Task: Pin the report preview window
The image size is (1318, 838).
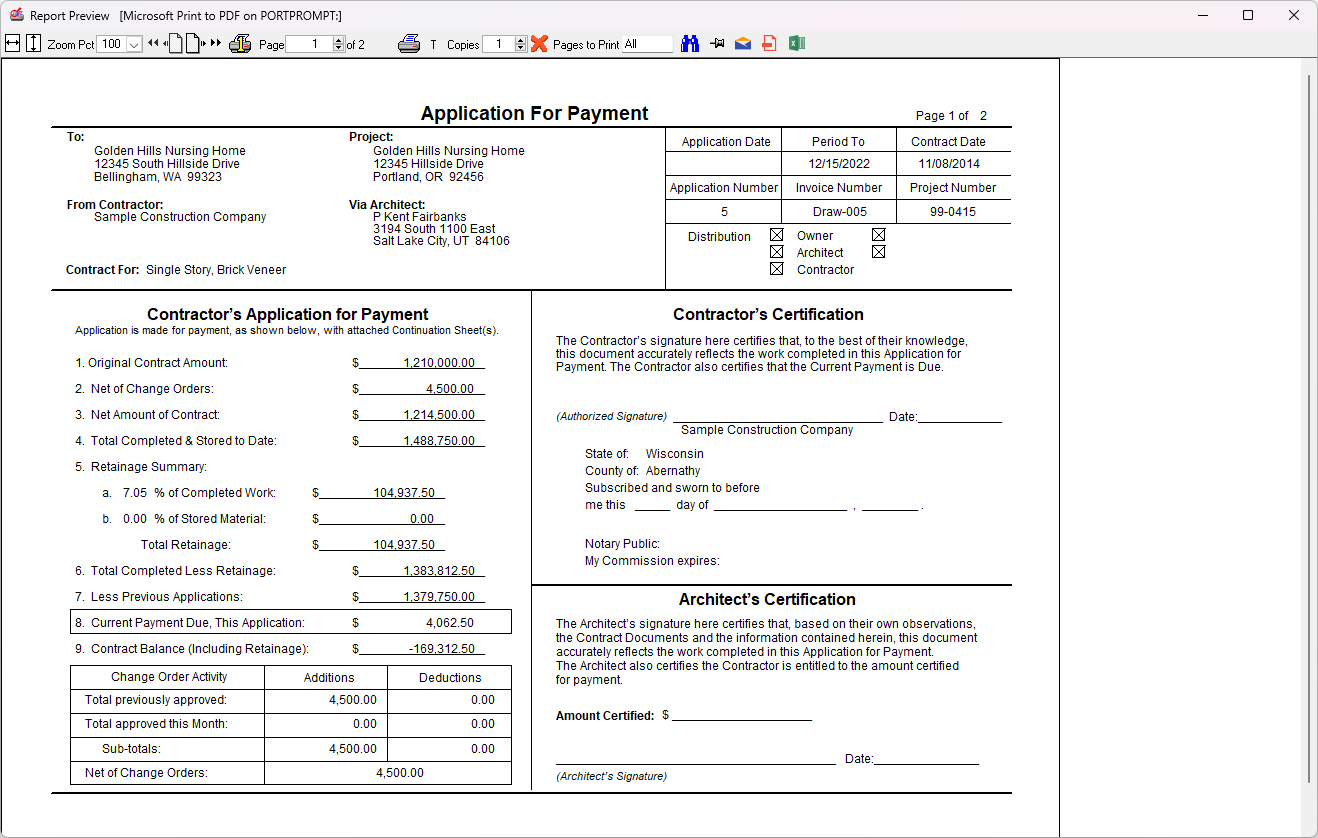Action: 716,43
